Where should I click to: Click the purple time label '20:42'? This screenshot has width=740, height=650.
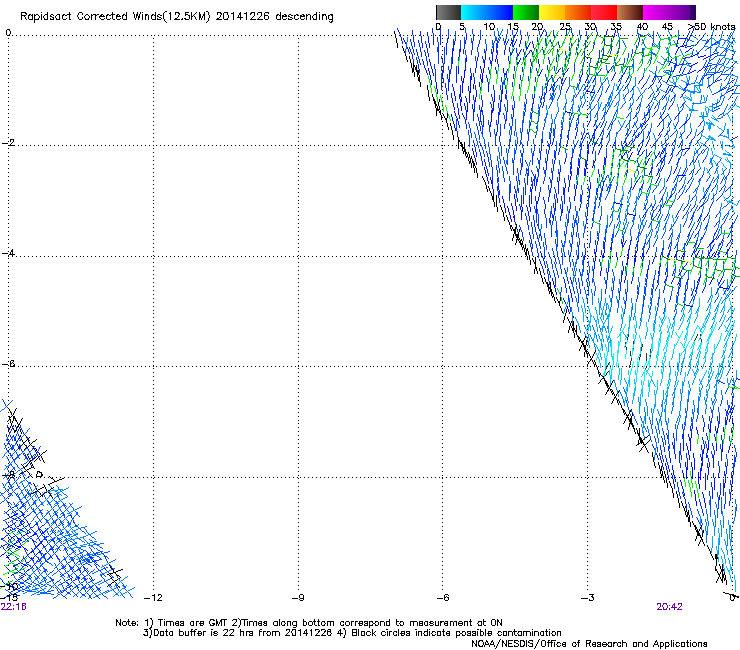click(669, 607)
